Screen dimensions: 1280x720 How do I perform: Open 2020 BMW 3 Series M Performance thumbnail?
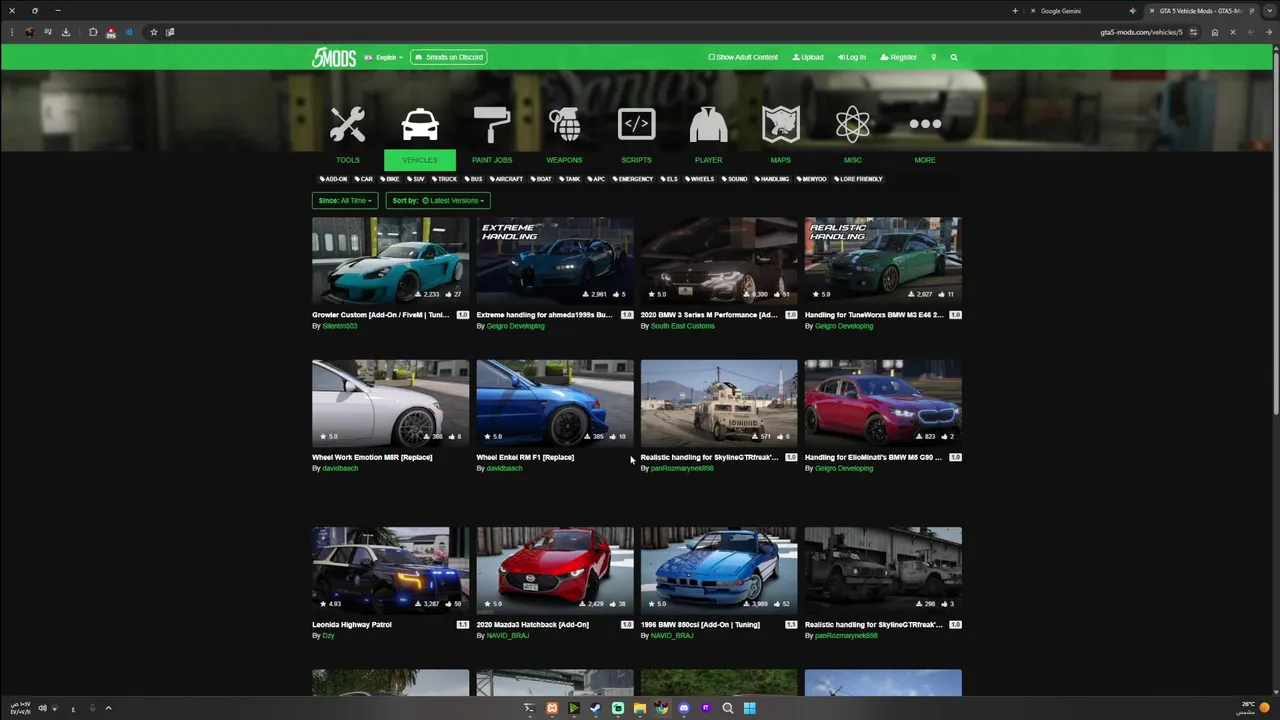coord(719,261)
